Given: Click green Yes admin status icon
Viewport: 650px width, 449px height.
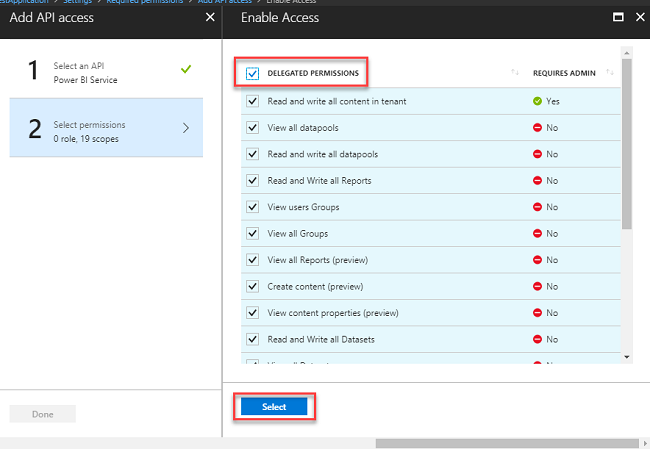Looking at the screenshot, I should (x=538, y=101).
